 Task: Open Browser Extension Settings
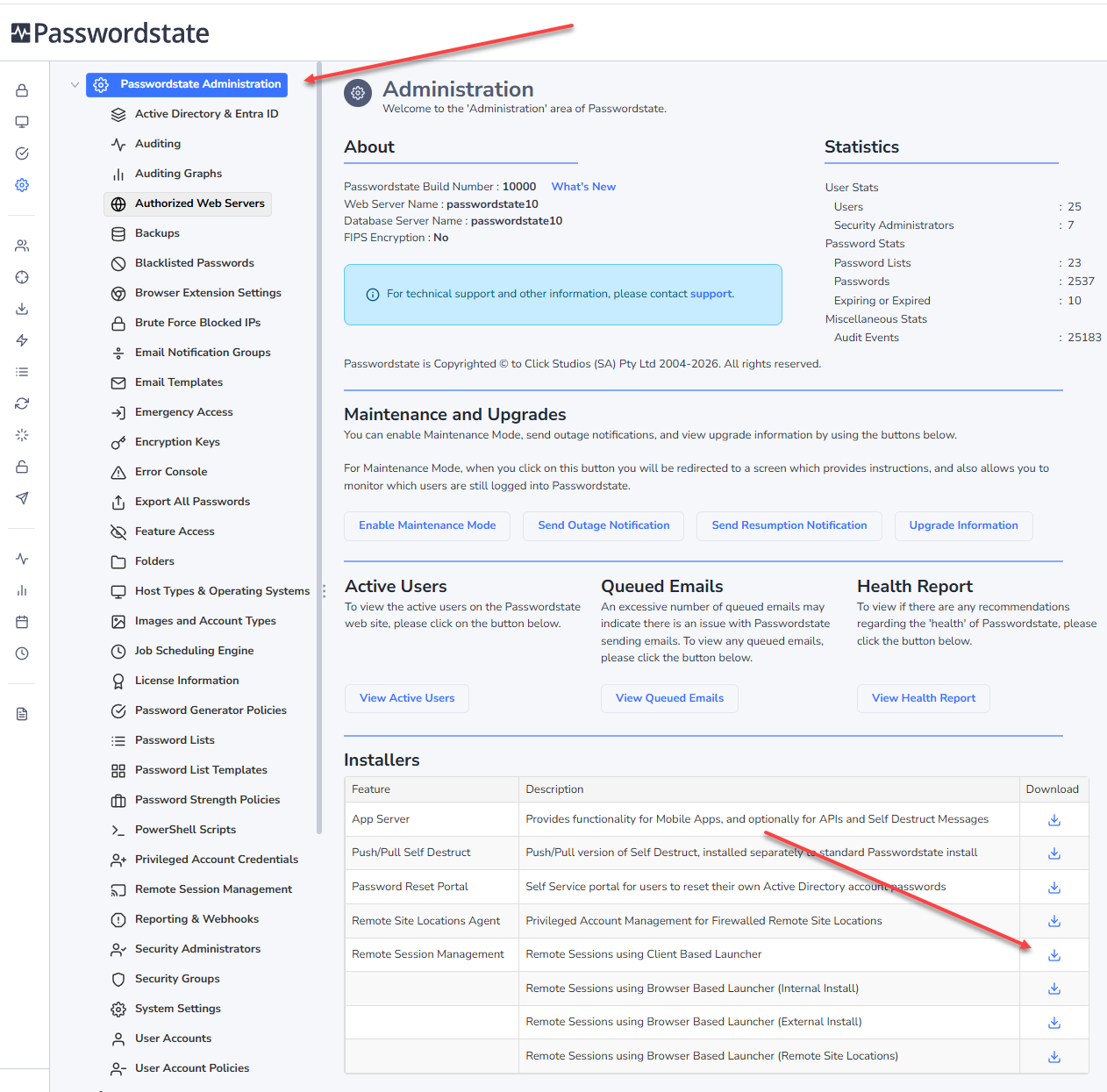point(196,293)
